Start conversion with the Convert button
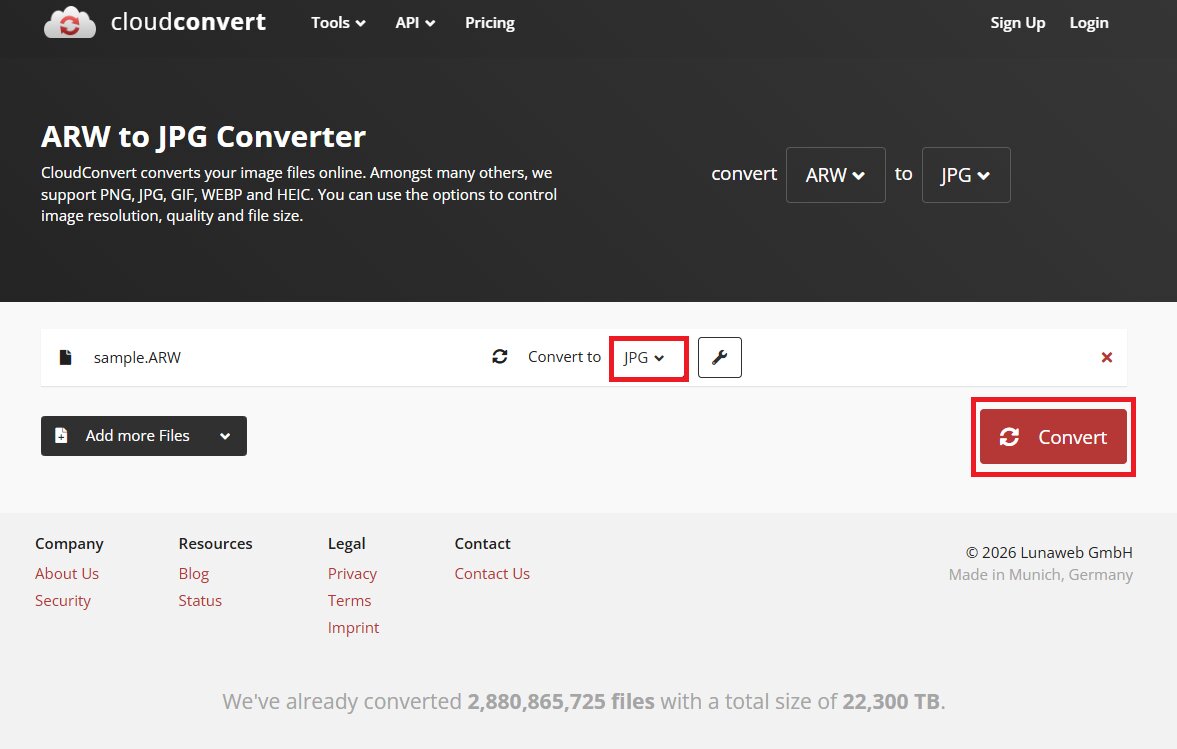 (1052, 437)
